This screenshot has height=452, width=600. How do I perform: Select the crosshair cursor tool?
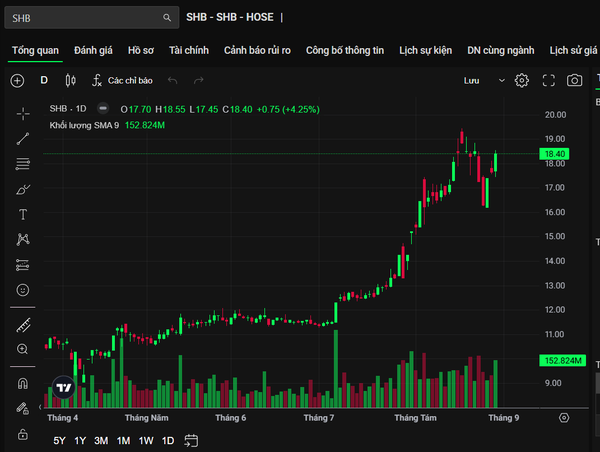click(23, 114)
